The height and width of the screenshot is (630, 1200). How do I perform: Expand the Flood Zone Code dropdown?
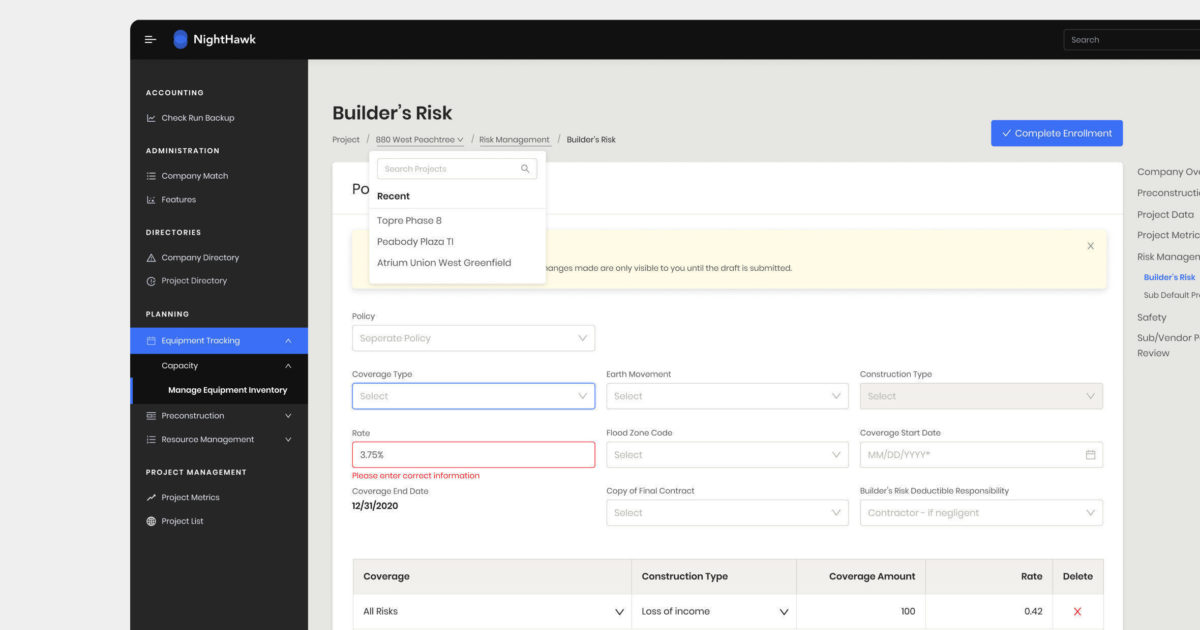(727, 455)
